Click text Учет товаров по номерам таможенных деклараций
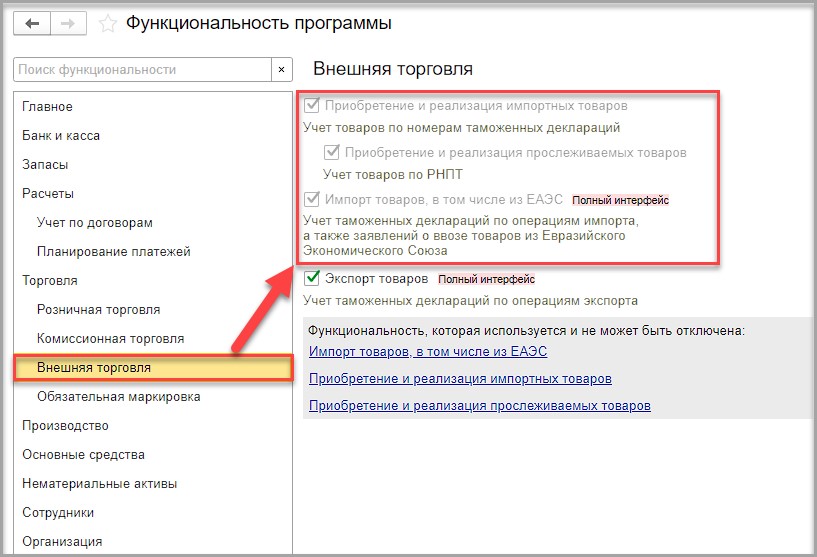Viewport: 817px width, 557px height. (x=462, y=128)
